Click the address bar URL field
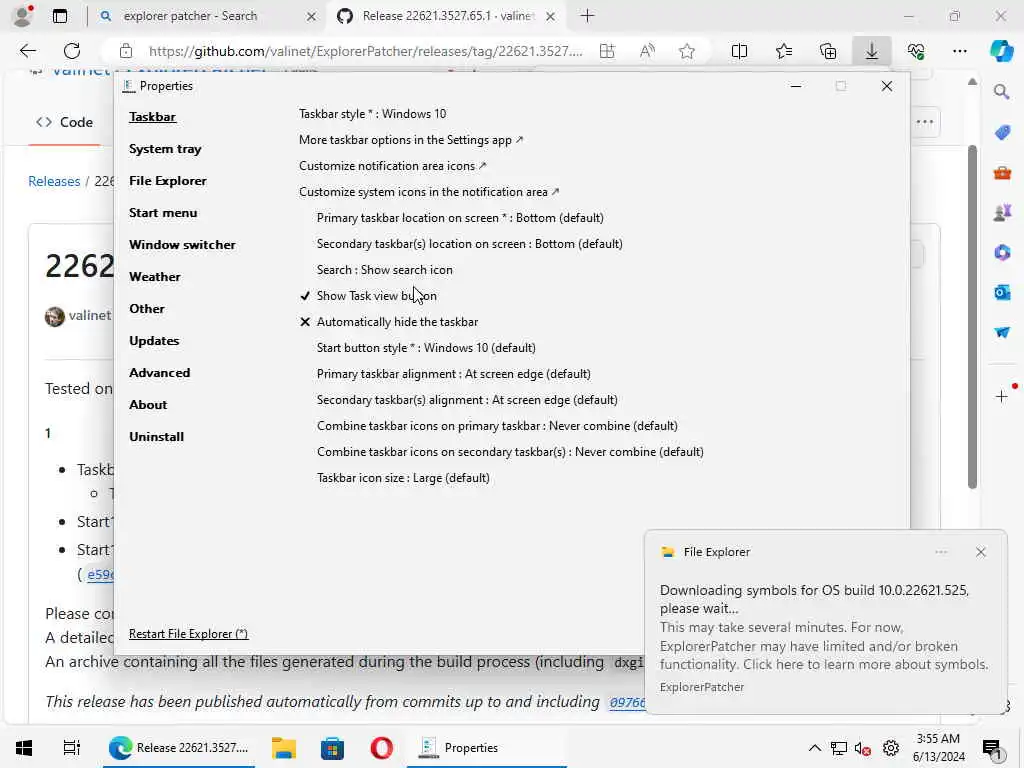The image size is (1024, 768). (x=365, y=51)
